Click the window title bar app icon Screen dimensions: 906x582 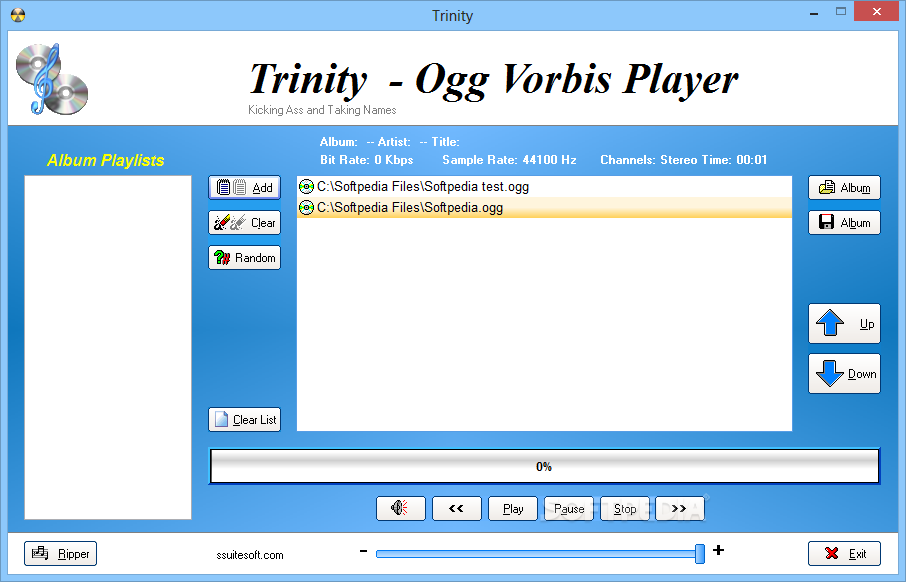click(x=18, y=15)
